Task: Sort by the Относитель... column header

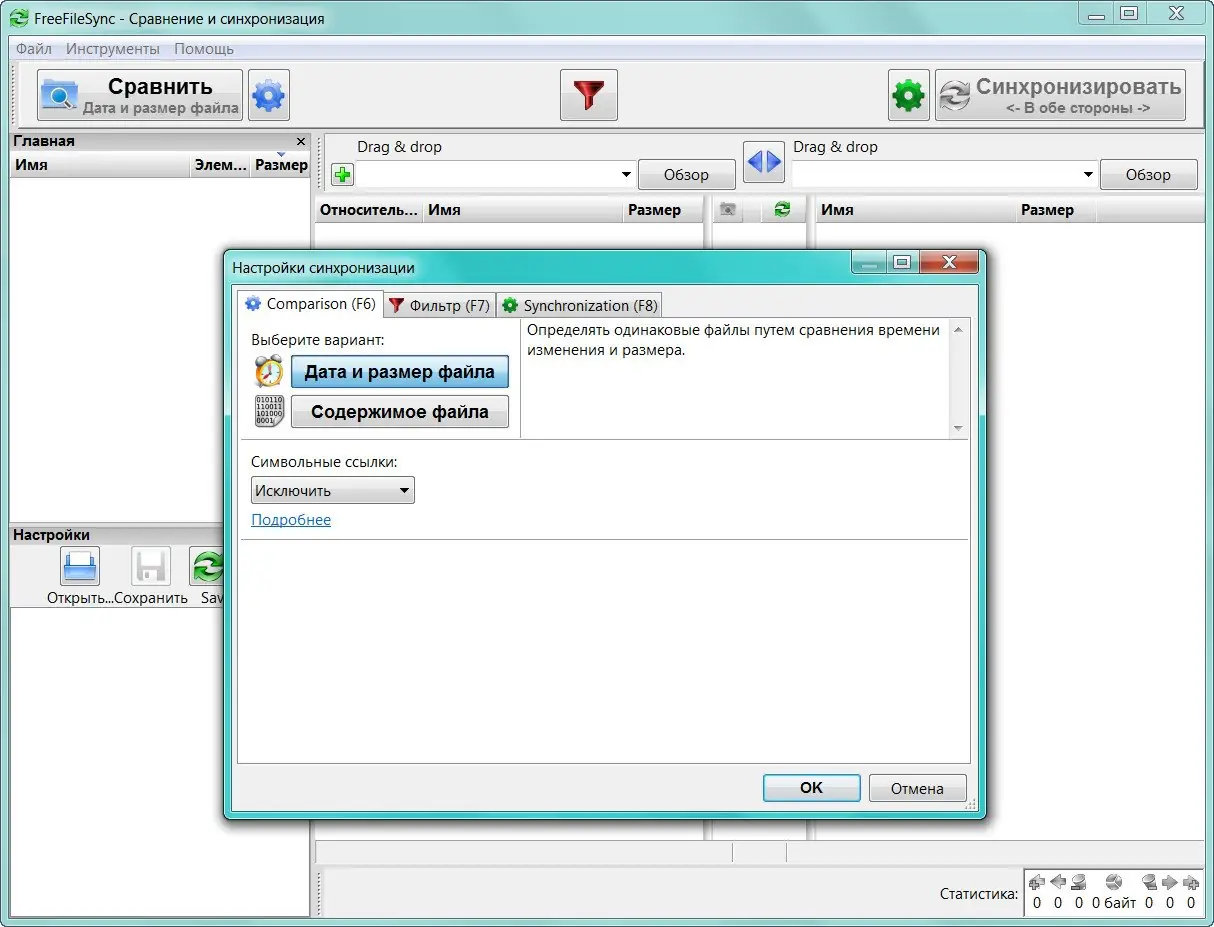Action: tap(368, 210)
